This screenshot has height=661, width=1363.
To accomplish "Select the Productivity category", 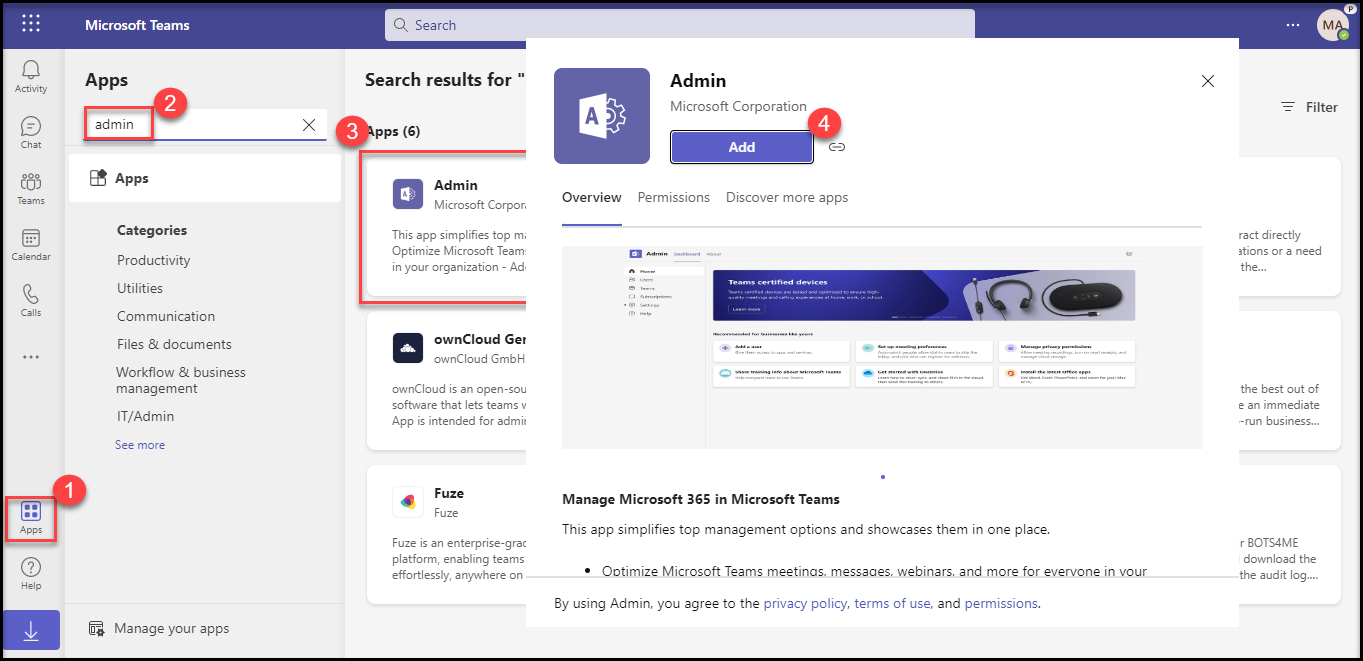I will coord(153,260).
